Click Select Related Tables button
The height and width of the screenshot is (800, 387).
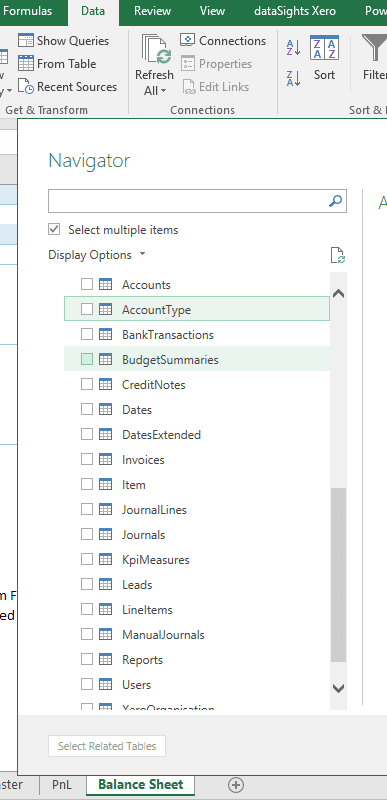point(107,746)
